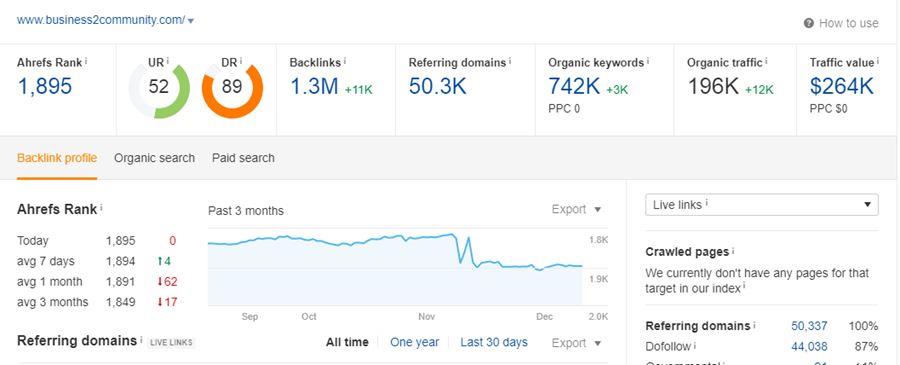Click the How to use help icon
Screen dimensions: 900x365
[x=809, y=24]
